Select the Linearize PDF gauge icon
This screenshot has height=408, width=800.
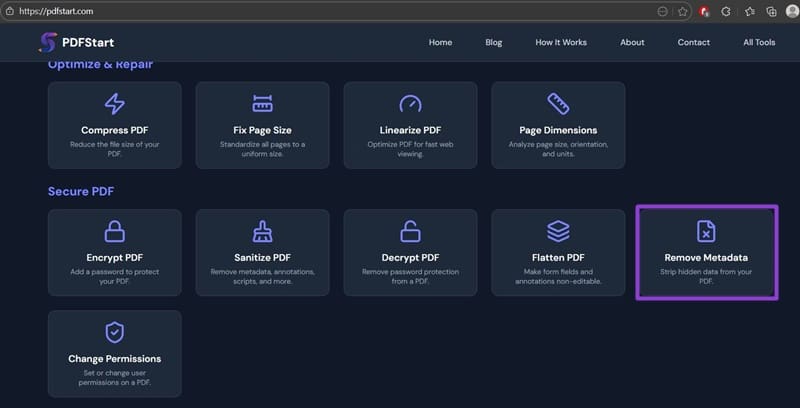pyautogui.click(x=411, y=104)
